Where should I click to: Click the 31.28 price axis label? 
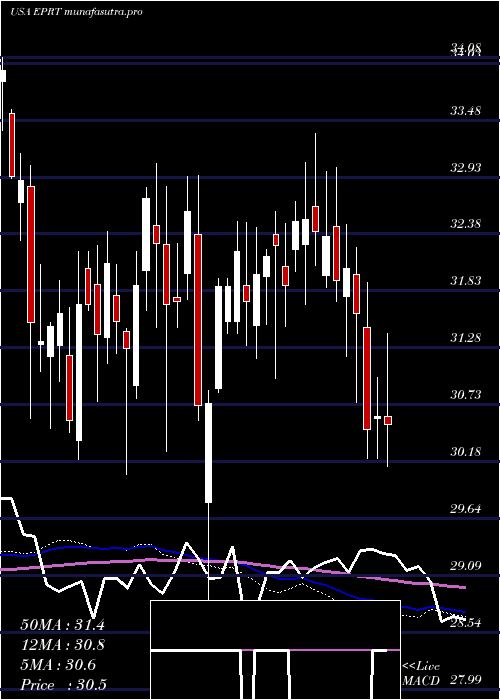(x=465, y=338)
